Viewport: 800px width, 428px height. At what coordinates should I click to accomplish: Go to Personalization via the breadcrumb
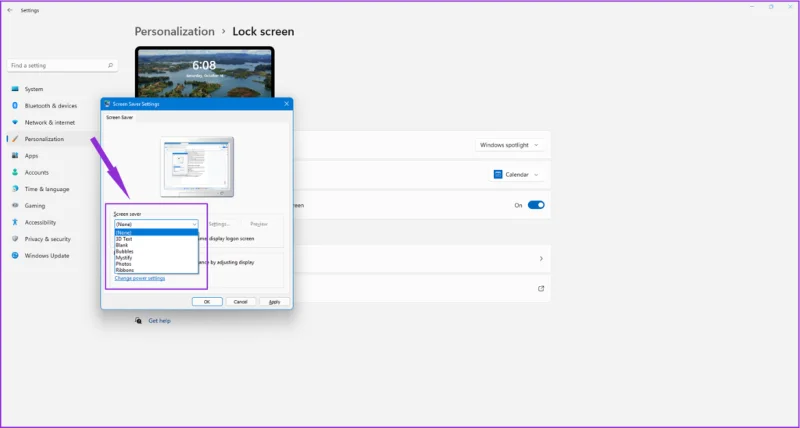(x=174, y=32)
